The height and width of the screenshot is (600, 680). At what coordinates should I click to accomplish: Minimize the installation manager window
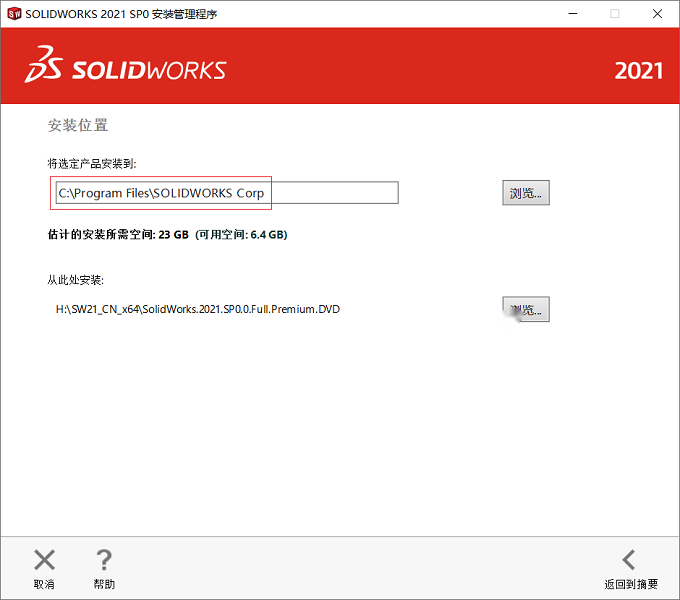point(573,14)
